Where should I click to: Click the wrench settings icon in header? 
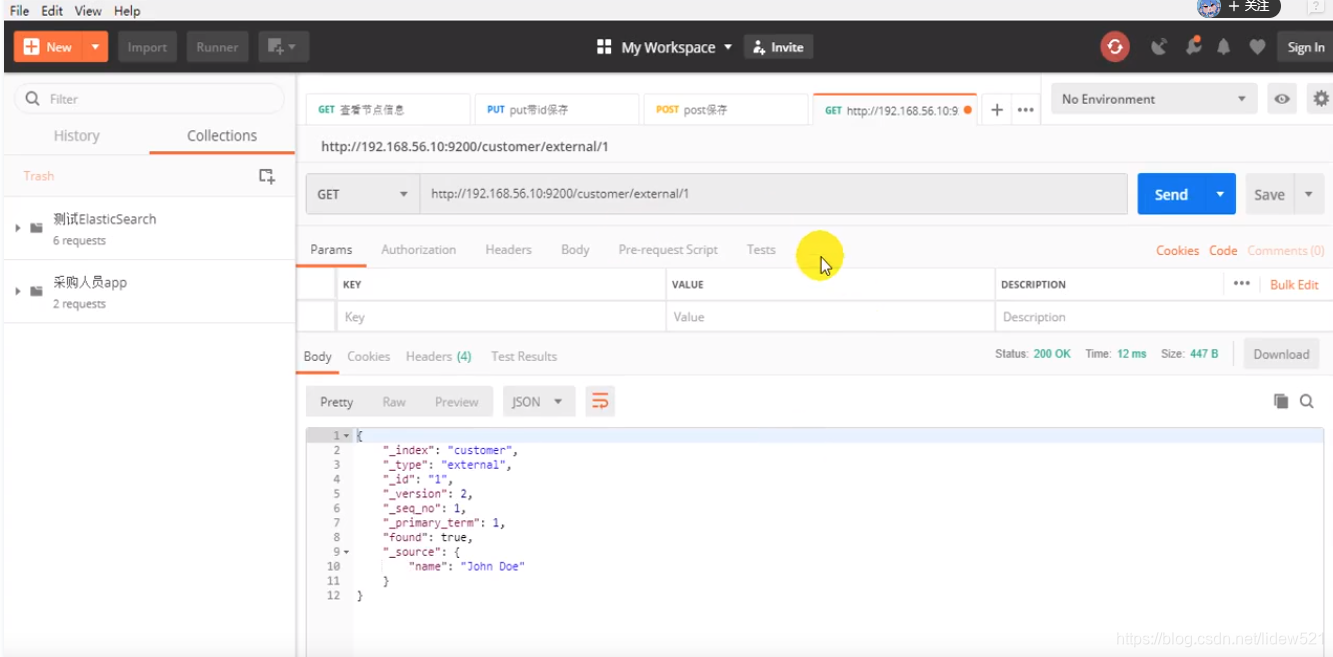pyautogui.click(x=1193, y=46)
